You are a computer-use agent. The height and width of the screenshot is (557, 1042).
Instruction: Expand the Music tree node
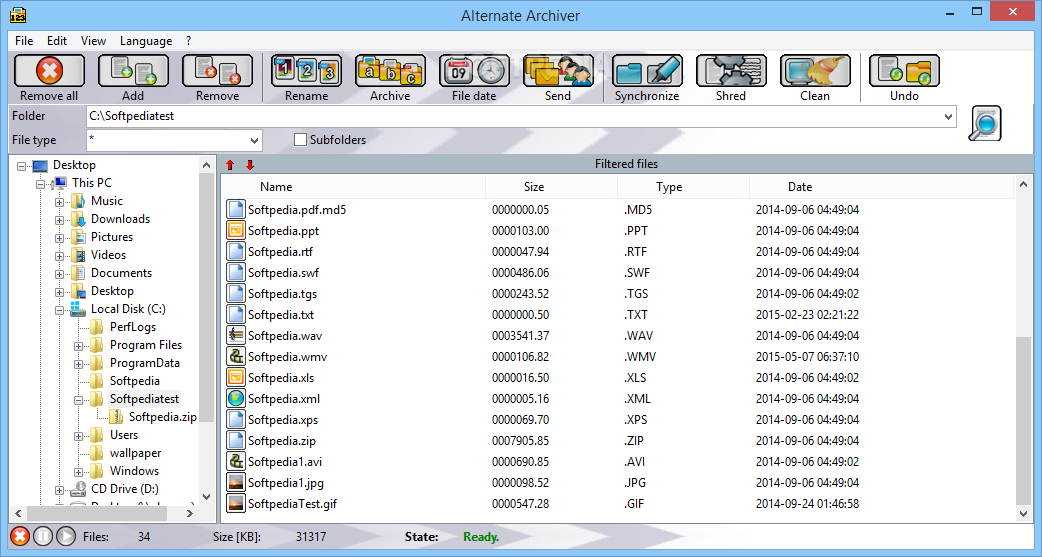(x=60, y=201)
